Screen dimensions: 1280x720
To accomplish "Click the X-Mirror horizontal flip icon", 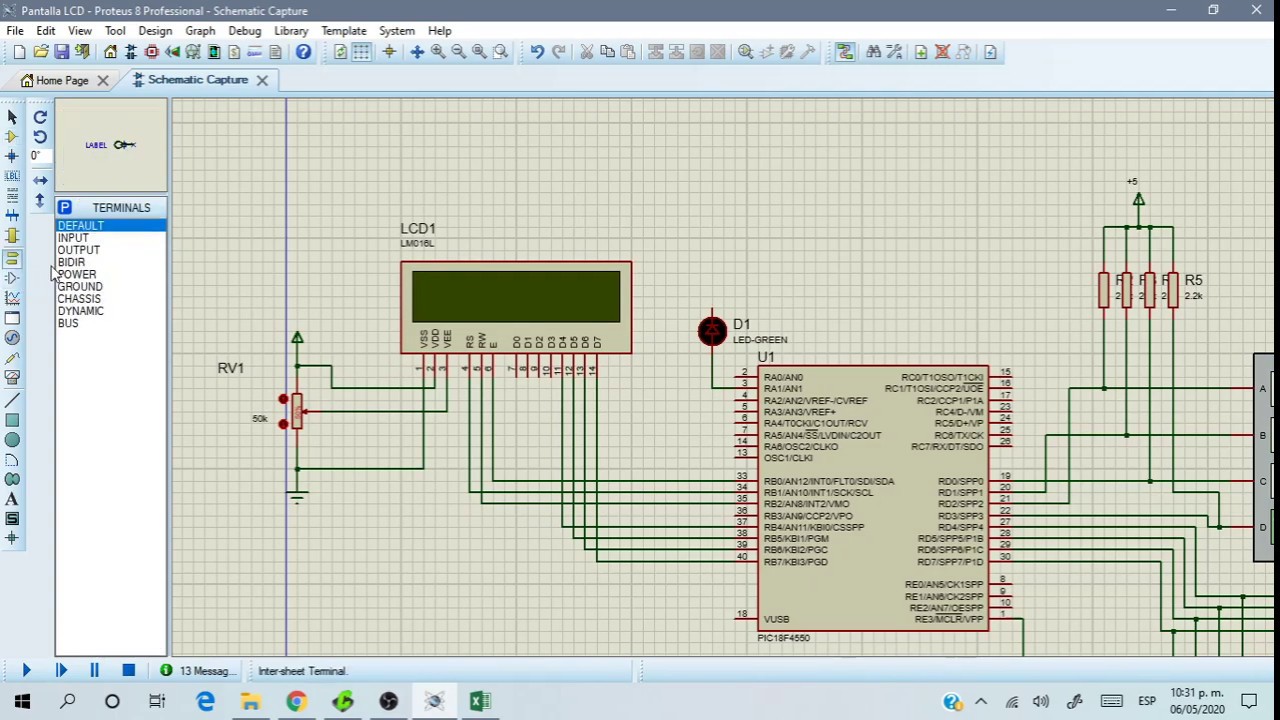I will coord(40,181).
